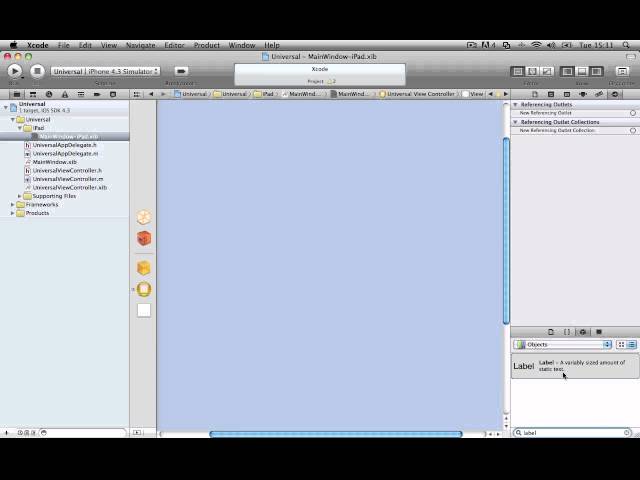
Task: Collapse the Universal group folder
Action: (x=13, y=120)
